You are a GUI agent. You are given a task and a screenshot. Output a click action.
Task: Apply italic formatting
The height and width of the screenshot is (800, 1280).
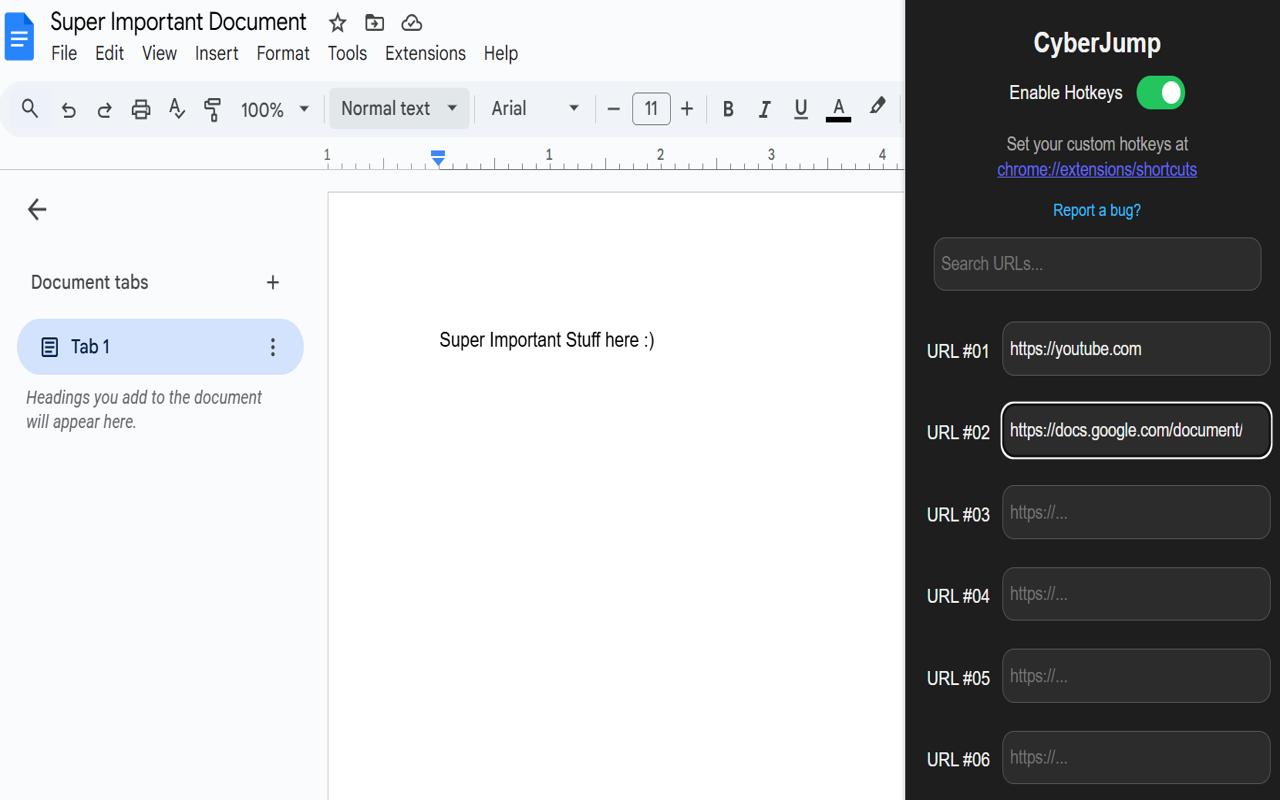[x=764, y=109]
